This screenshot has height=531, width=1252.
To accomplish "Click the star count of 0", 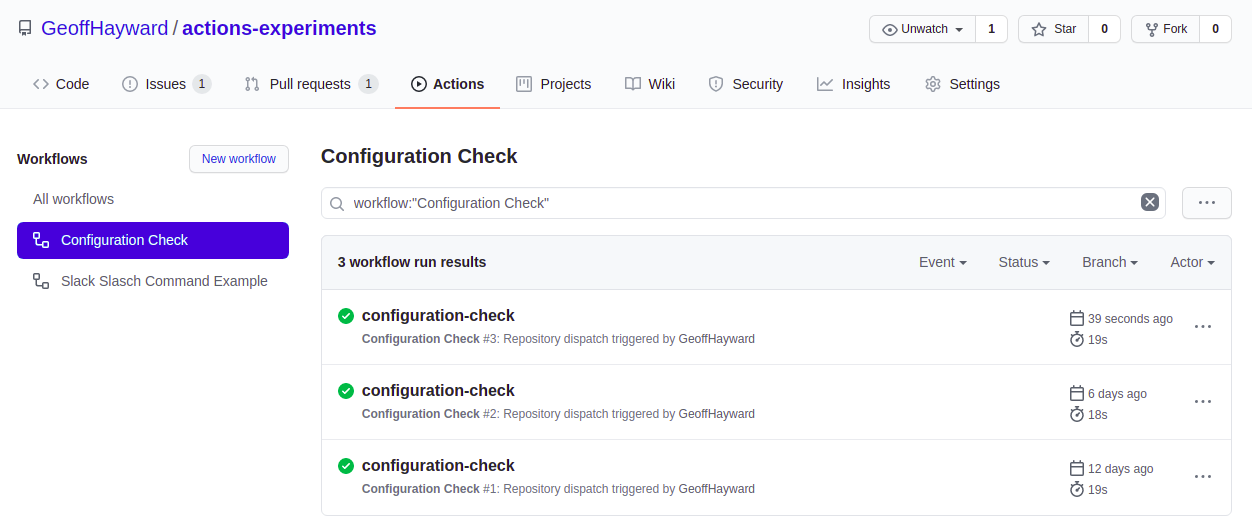I will [1104, 29].
